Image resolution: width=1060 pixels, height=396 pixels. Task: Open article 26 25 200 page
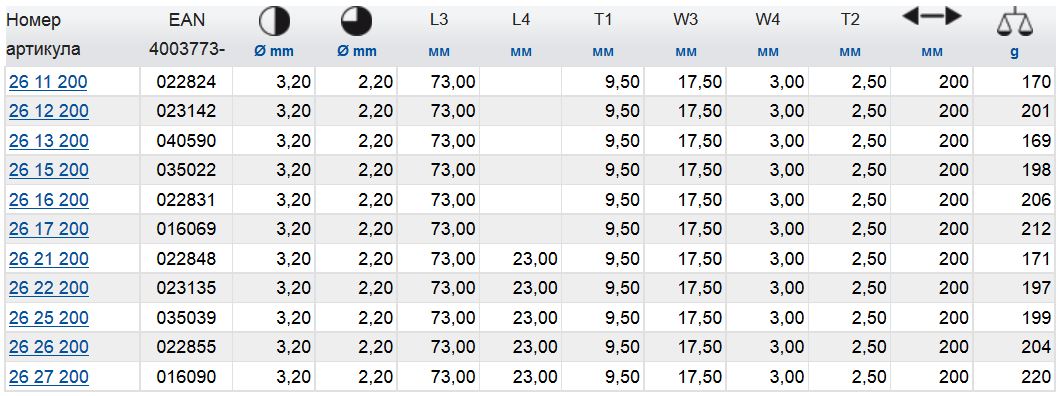click(x=49, y=318)
